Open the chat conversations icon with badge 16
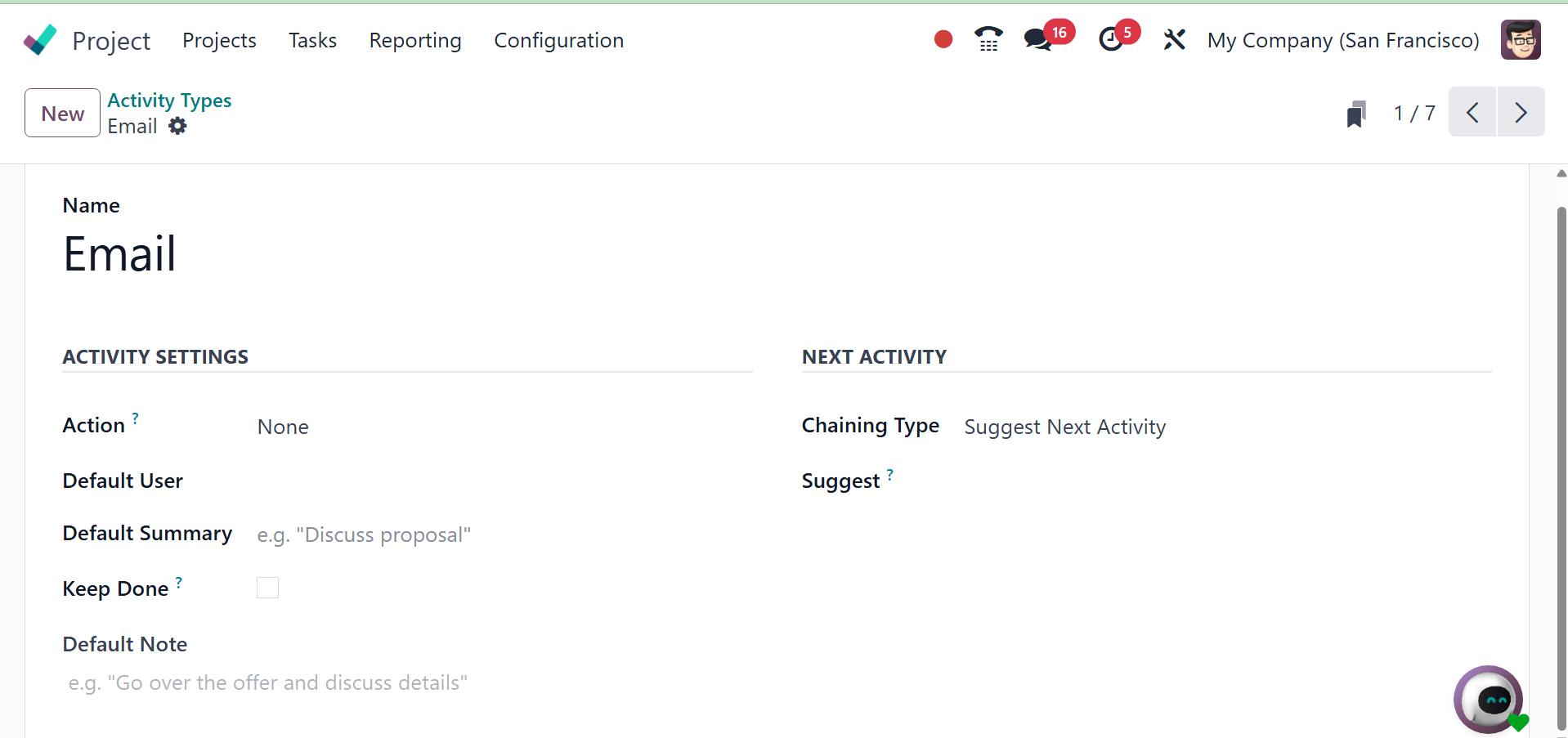The image size is (1568, 738). [x=1039, y=39]
